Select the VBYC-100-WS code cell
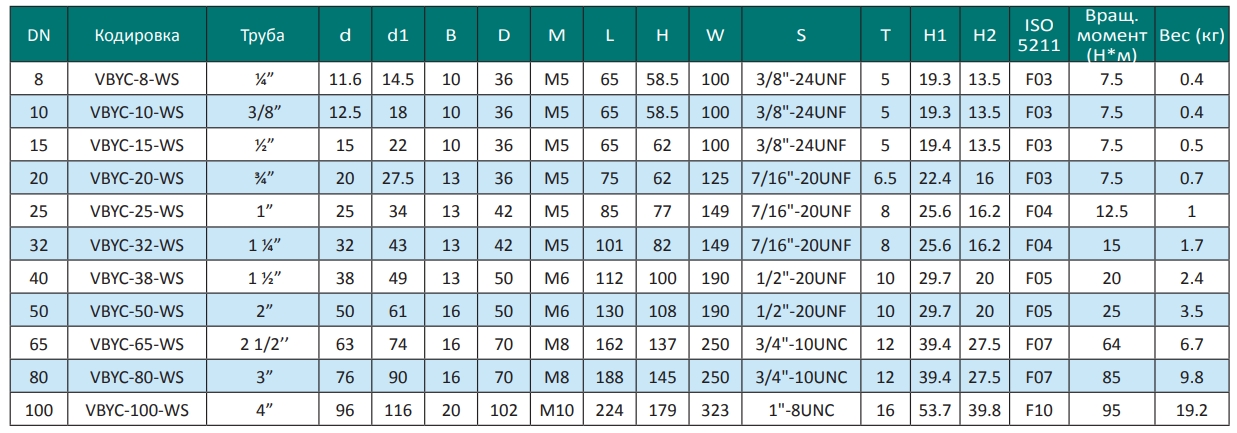 (137, 410)
